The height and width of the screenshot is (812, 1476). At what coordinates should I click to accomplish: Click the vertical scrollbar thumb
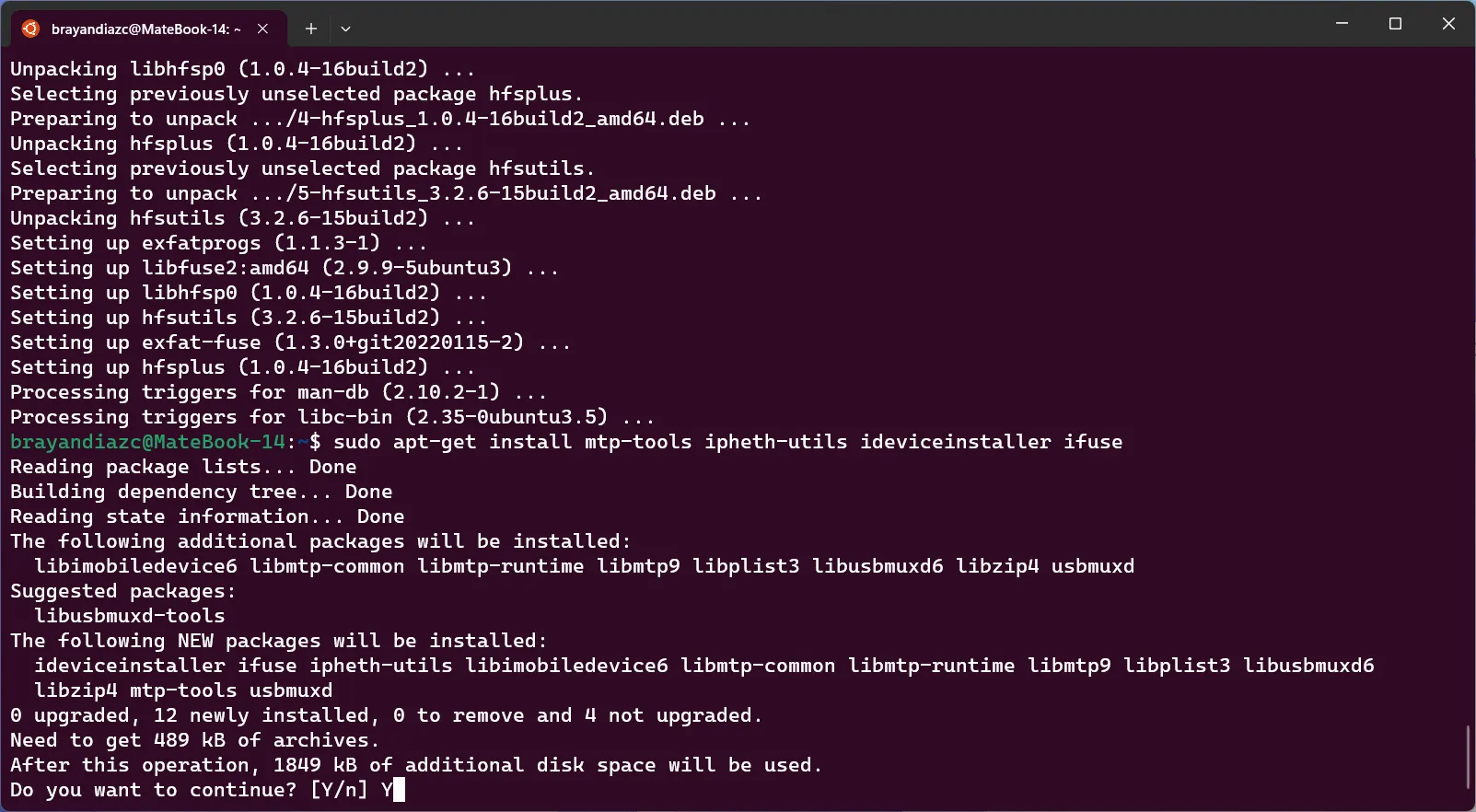(1469, 757)
